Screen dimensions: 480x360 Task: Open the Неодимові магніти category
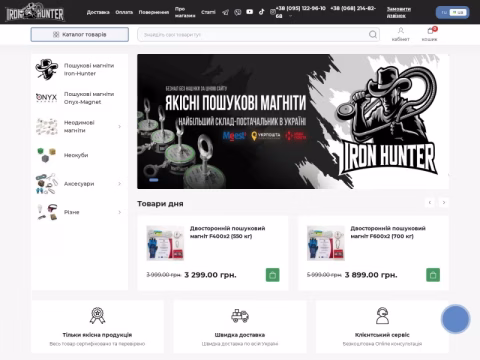[x=79, y=127]
